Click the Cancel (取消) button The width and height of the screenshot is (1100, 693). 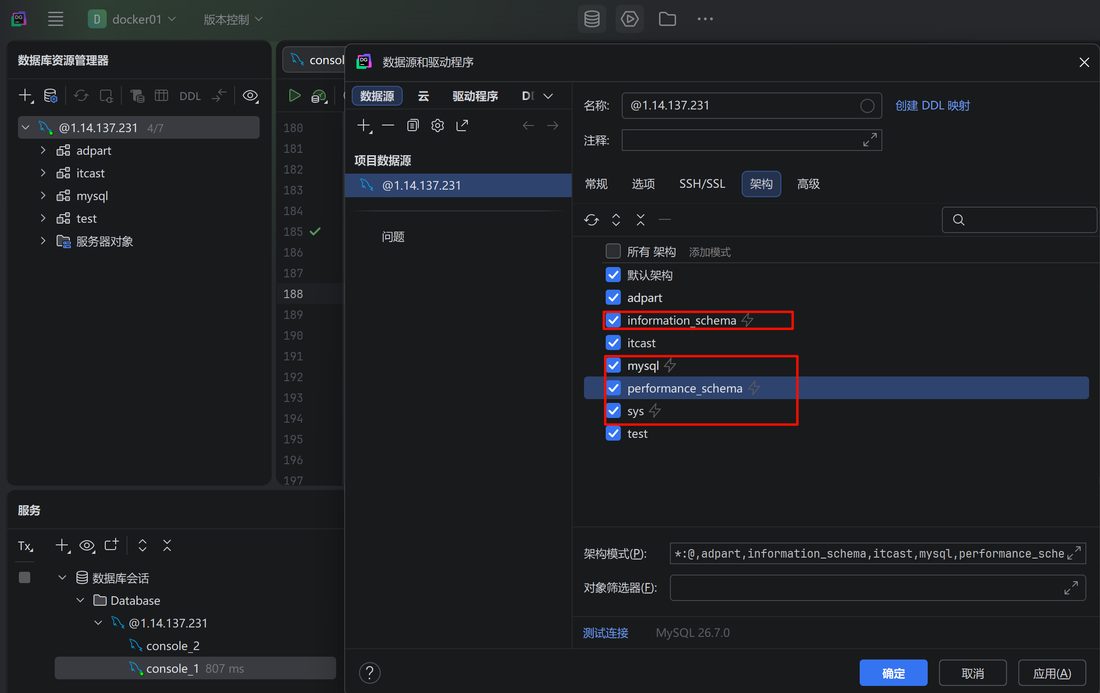972,673
